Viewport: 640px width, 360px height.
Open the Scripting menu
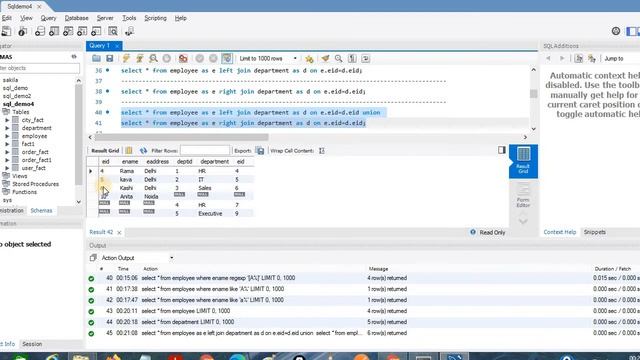(x=155, y=18)
